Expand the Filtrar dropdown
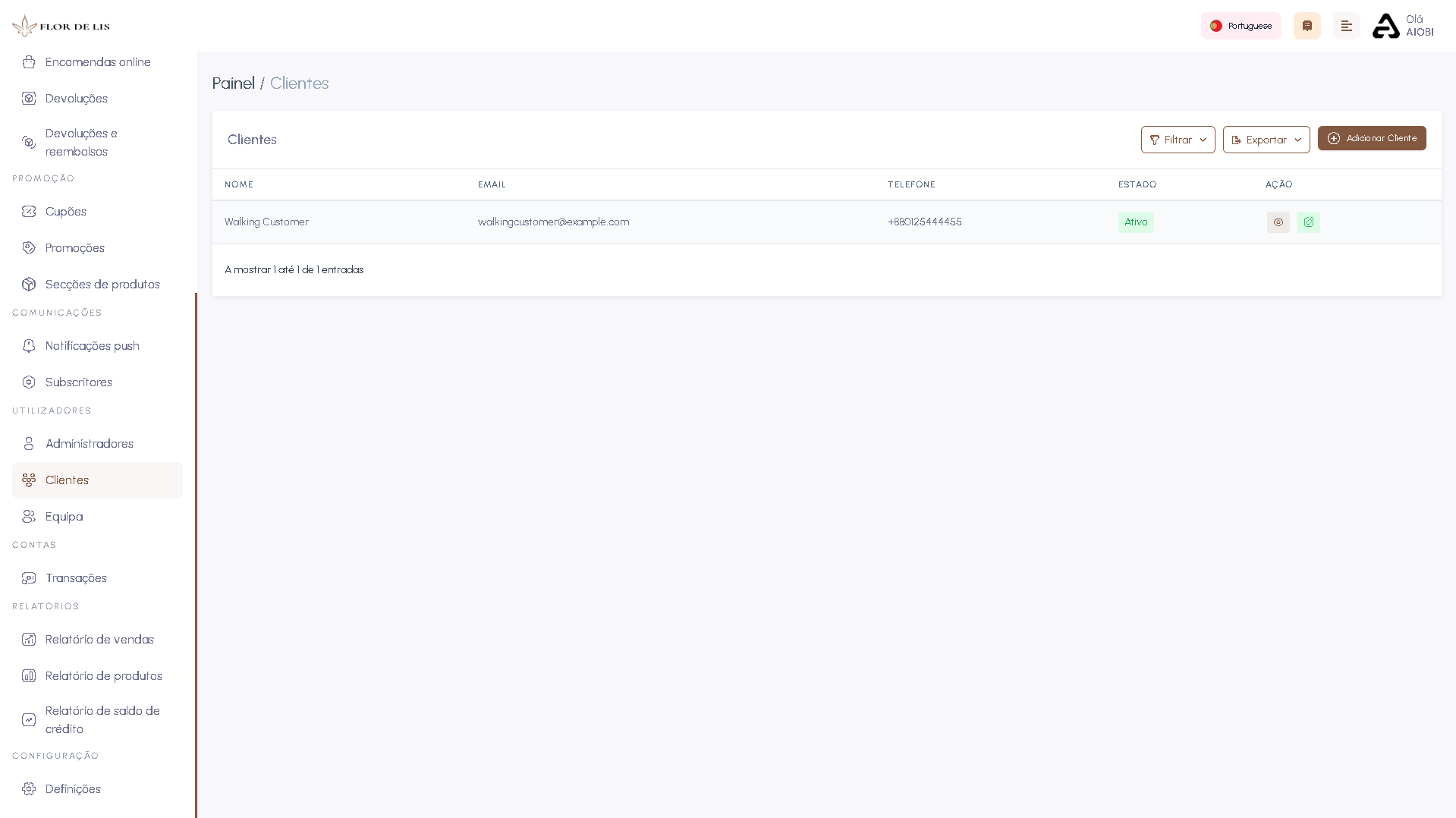This screenshot has width=1456, height=818. coord(1177,139)
